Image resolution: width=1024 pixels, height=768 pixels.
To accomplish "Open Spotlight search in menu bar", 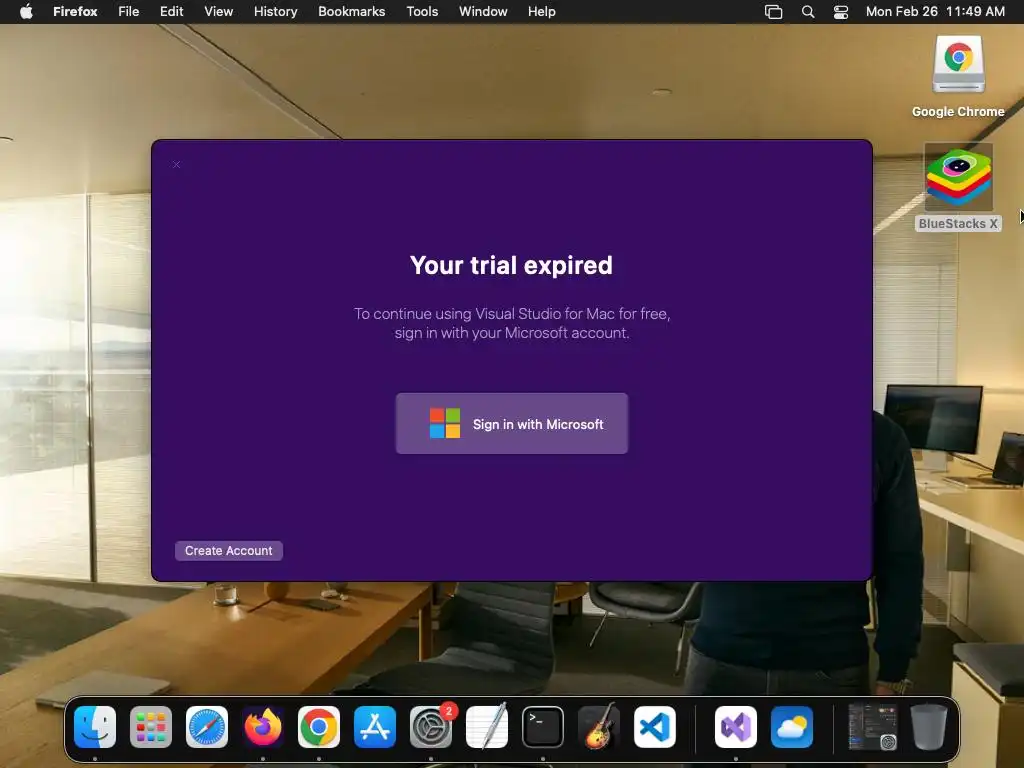I will point(808,12).
